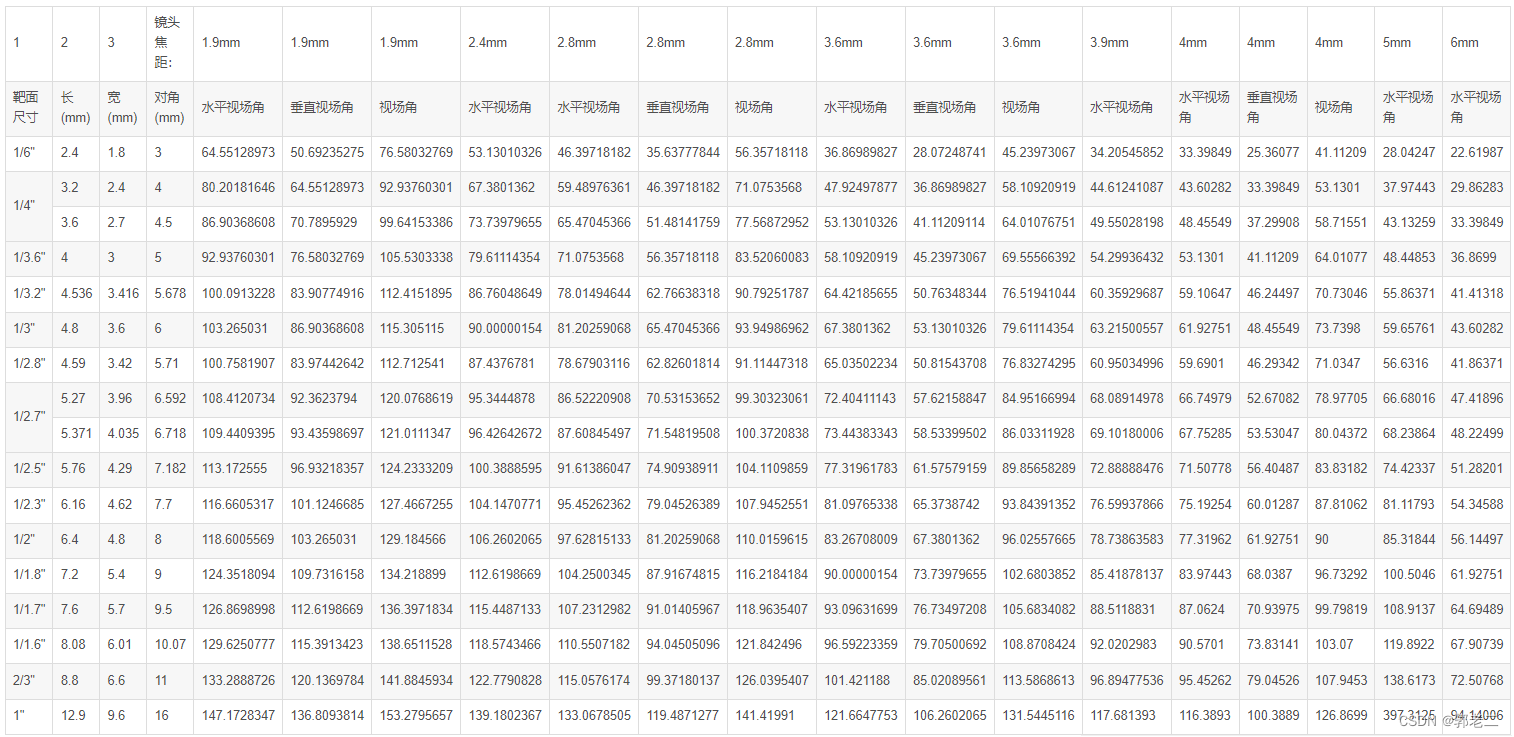Select the cell 99.64153386
This screenshot has width=1514, height=737.
click(416, 222)
